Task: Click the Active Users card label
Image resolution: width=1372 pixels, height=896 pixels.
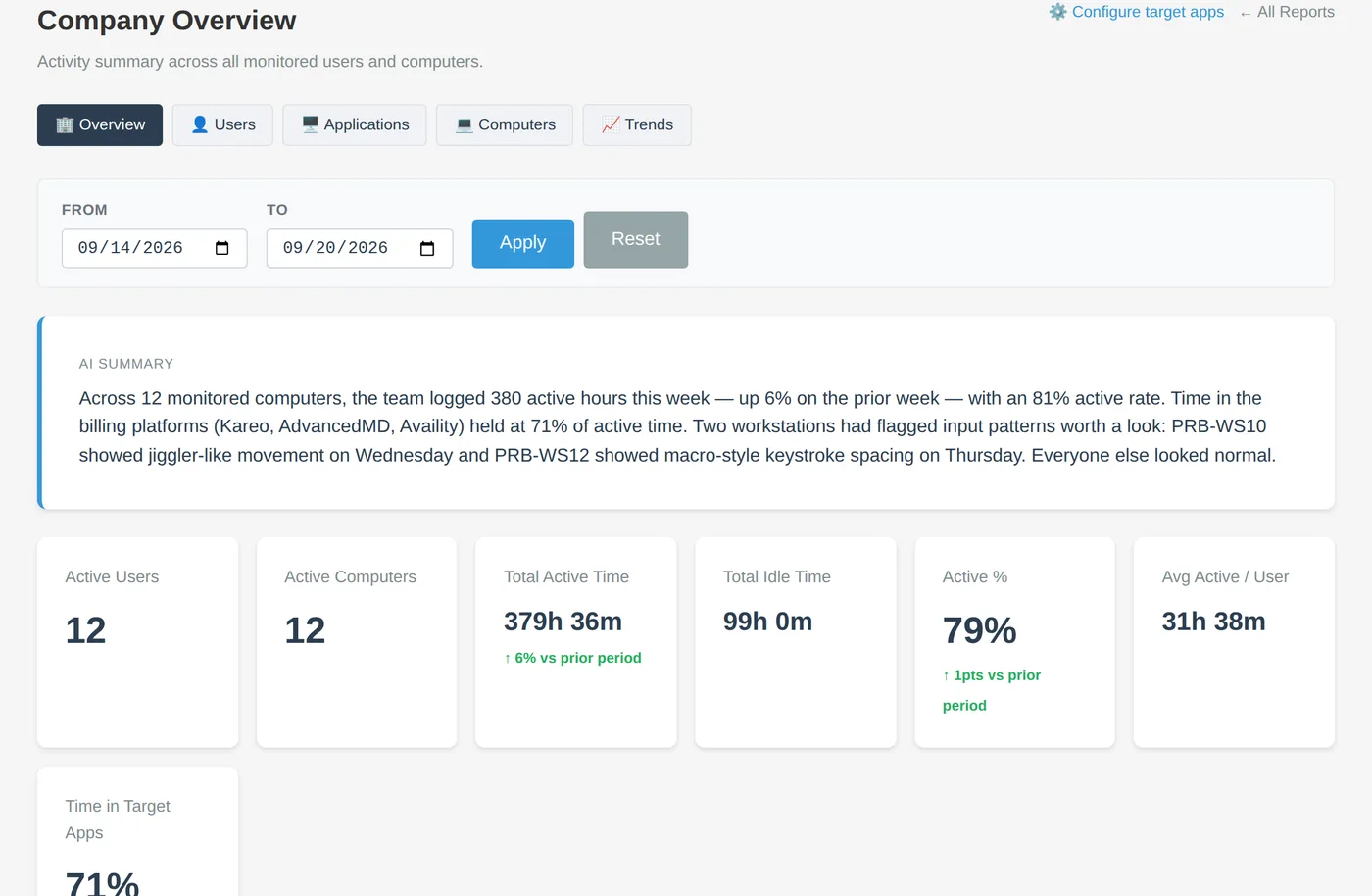Action: 113,577
